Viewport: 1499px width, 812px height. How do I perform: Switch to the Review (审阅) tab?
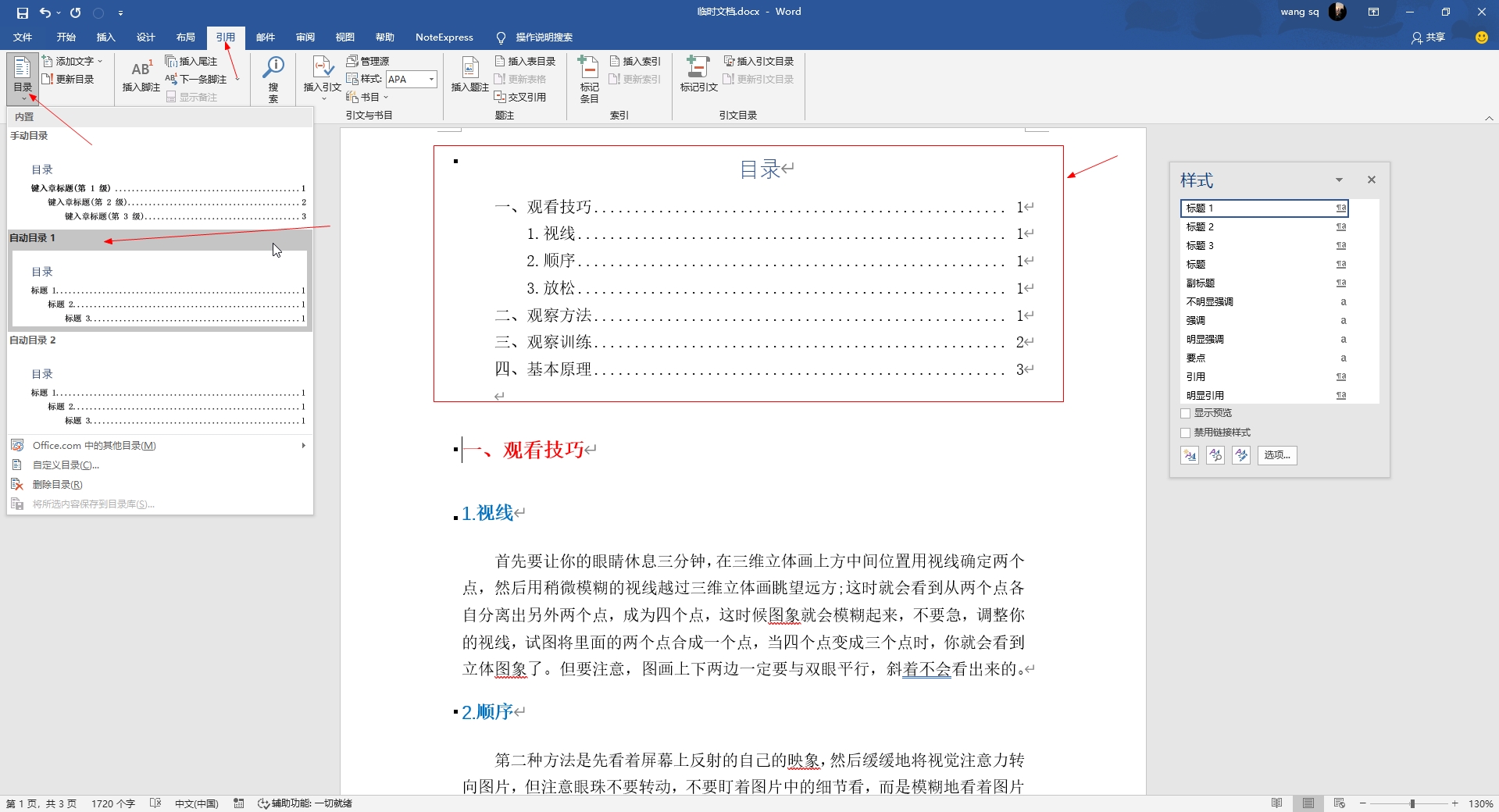(305, 37)
